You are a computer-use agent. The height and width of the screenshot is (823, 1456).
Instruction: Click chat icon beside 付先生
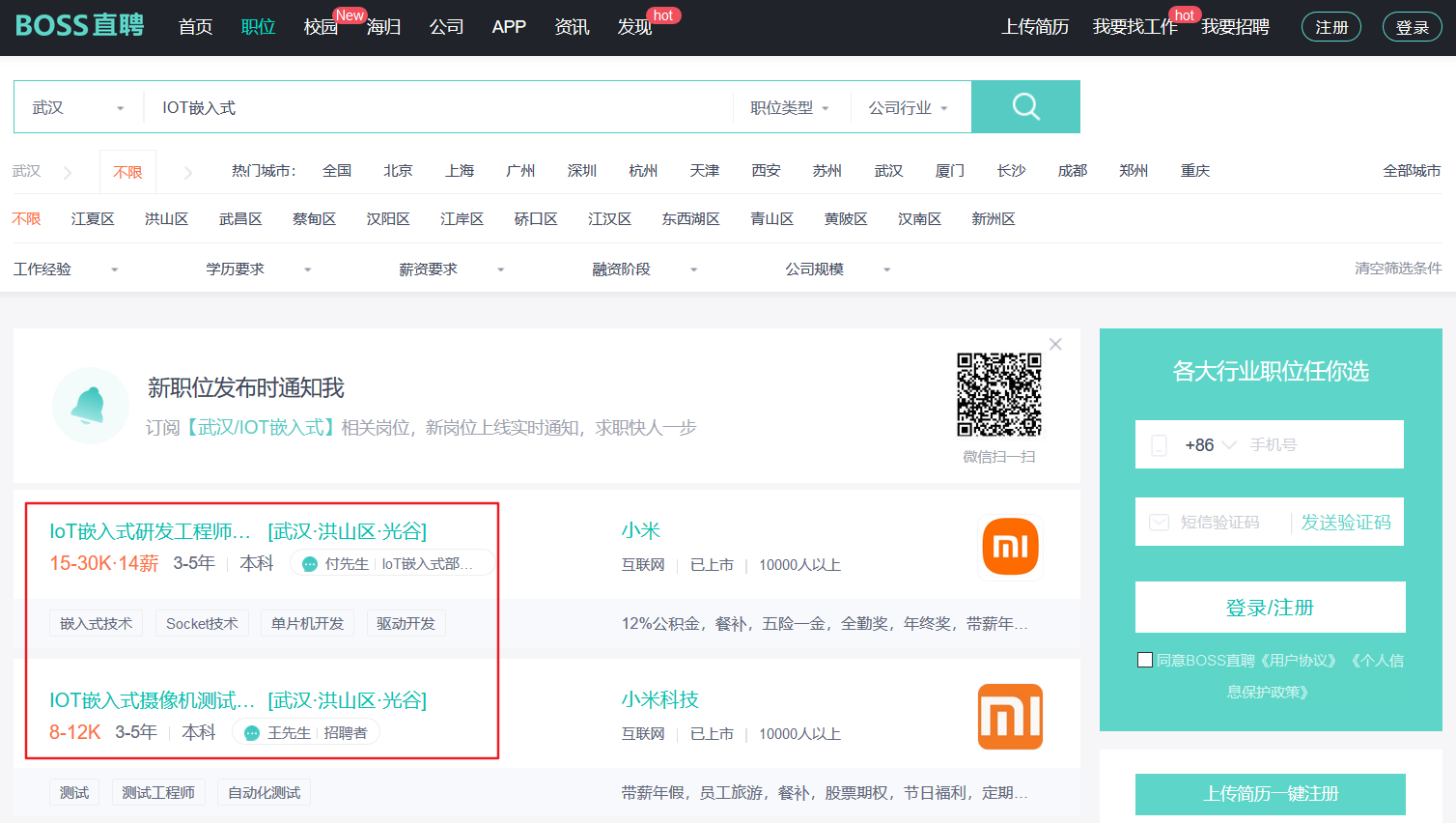coord(310,564)
